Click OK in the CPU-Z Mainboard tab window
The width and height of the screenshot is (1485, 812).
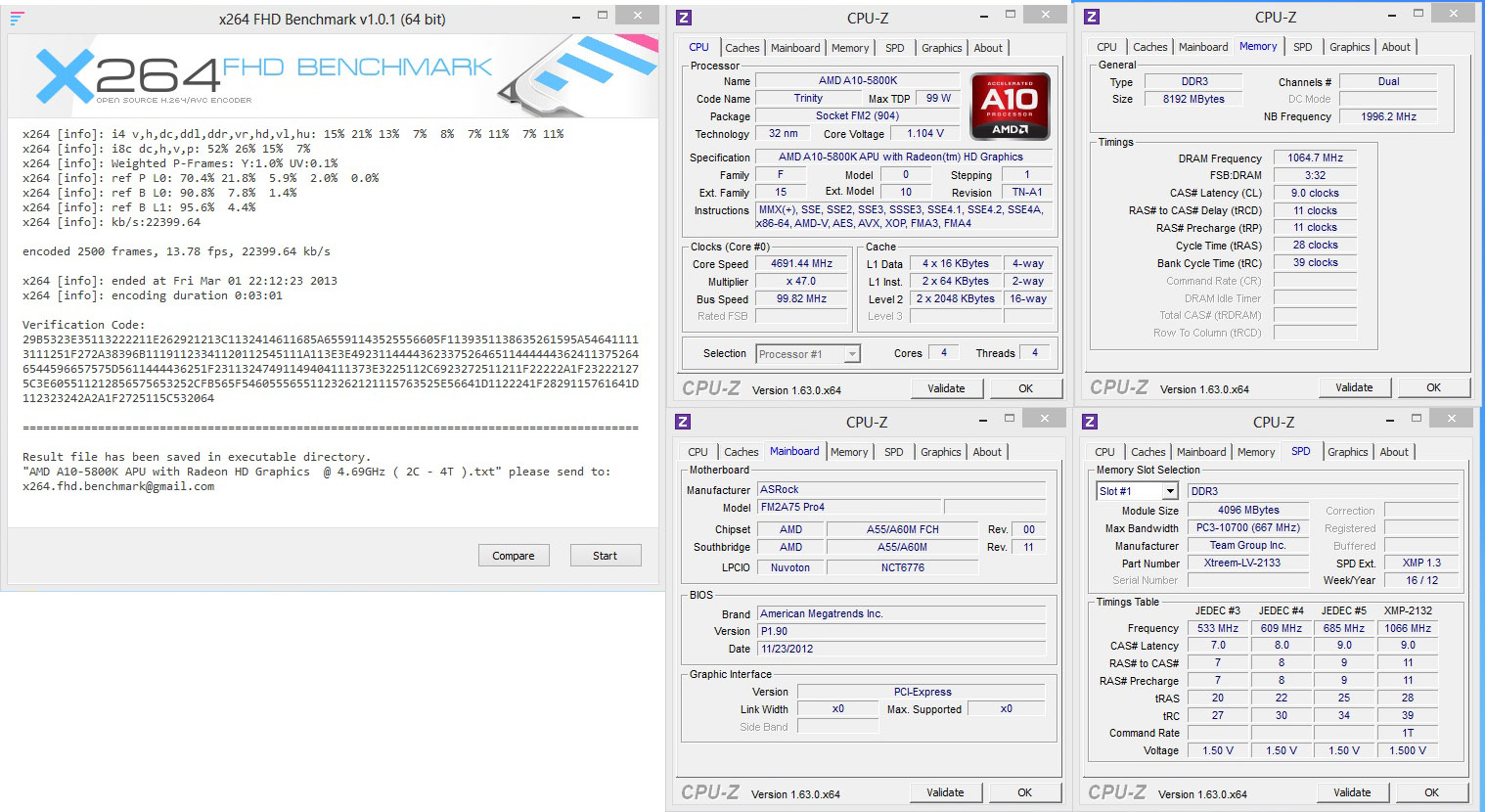click(1024, 792)
